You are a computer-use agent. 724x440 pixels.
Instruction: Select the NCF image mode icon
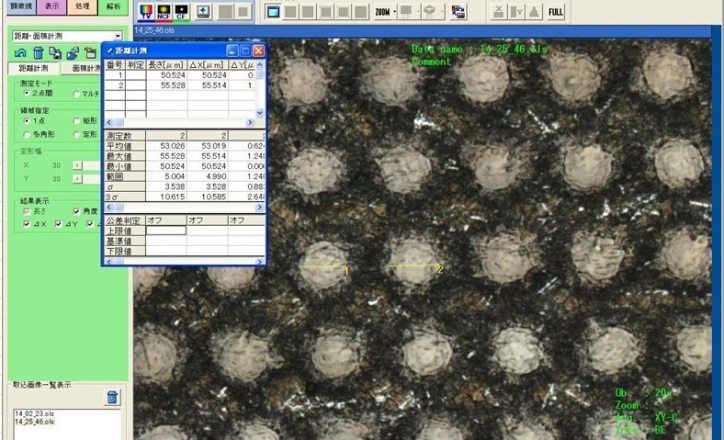[x=163, y=12]
